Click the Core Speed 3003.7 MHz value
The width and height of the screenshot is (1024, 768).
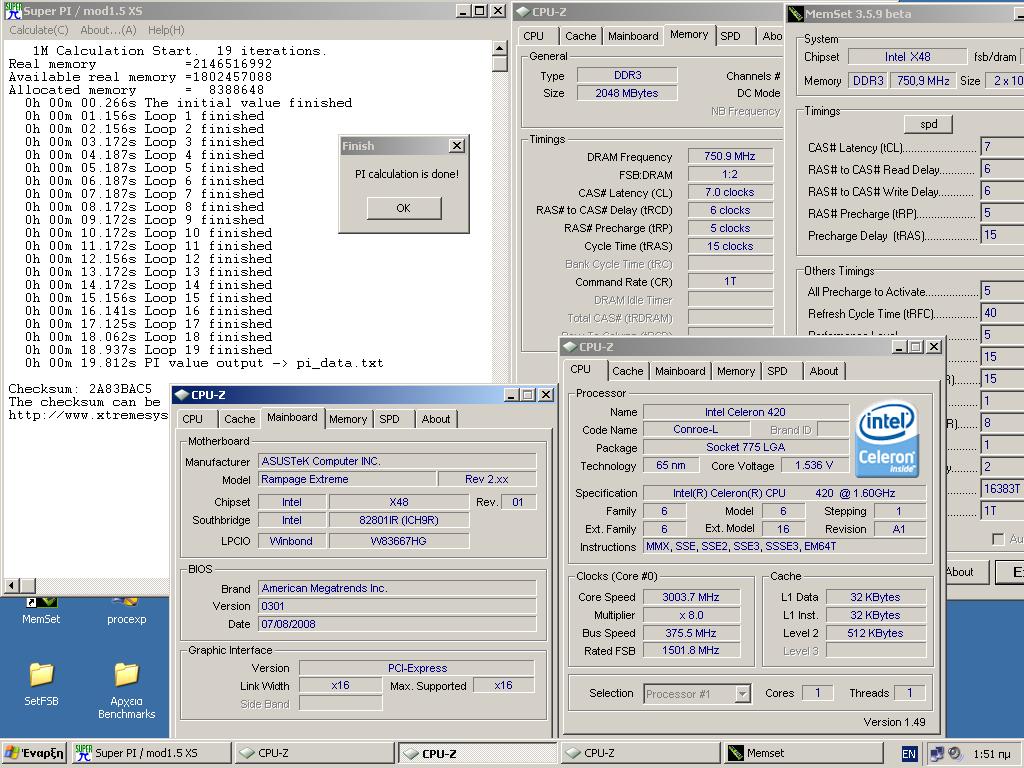(x=691, y=597)
